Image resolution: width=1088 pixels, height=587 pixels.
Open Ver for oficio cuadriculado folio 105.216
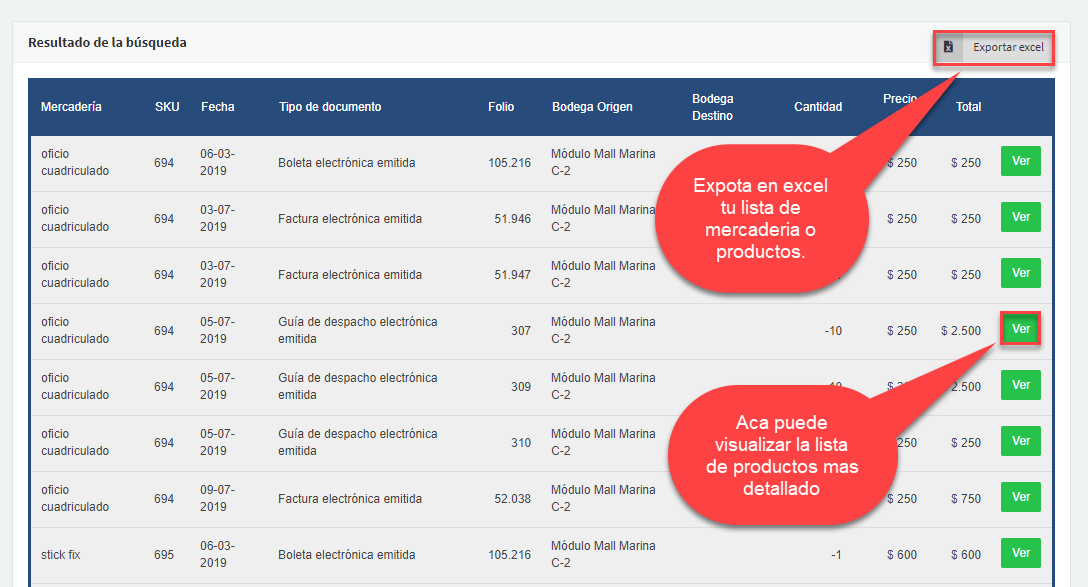point(1020,161)
